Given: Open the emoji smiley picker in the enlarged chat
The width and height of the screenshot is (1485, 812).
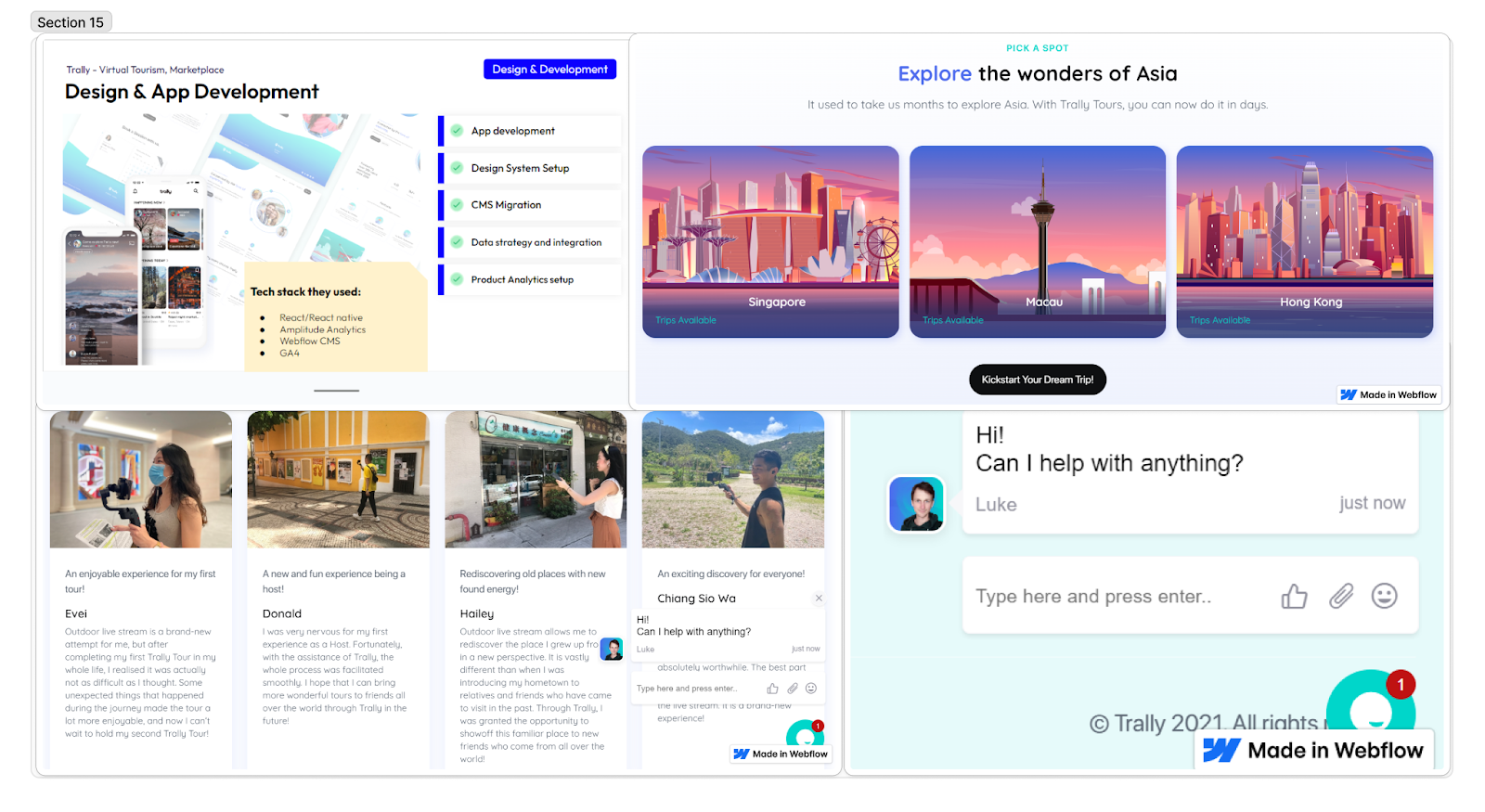Looking at the screenshot, I should tap(1384, 596).
